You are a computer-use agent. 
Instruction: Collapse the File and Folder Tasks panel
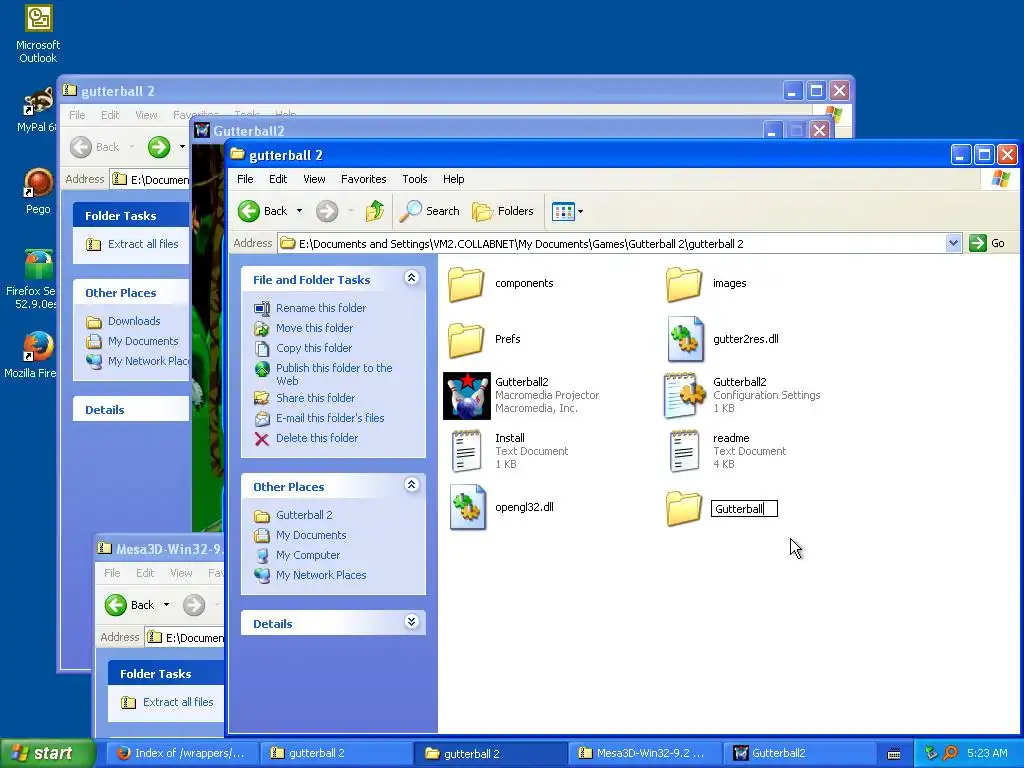tap(411, 278)
